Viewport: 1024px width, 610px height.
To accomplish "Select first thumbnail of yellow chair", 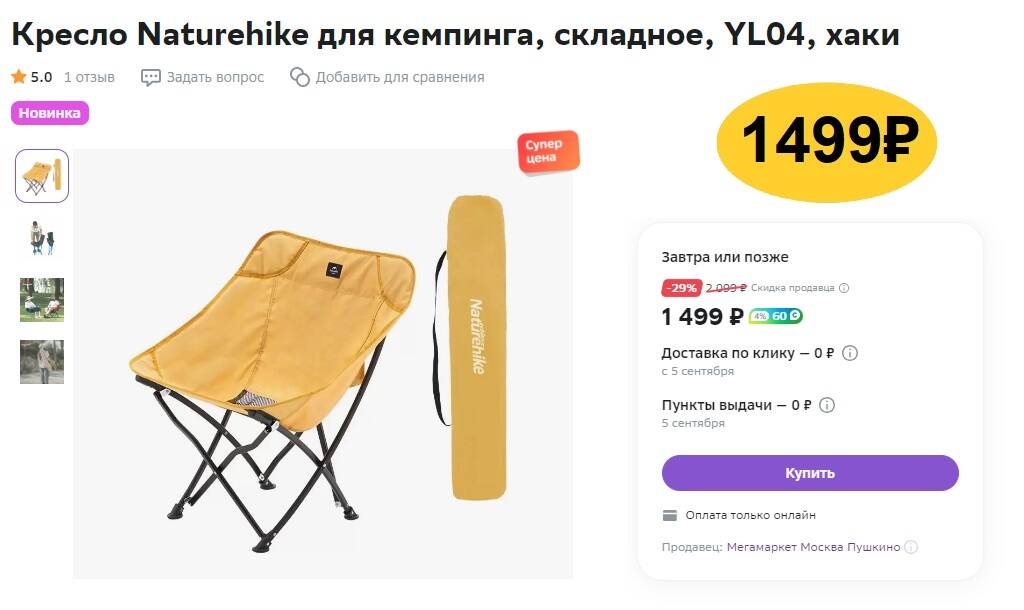I will (x=42, y=176).
